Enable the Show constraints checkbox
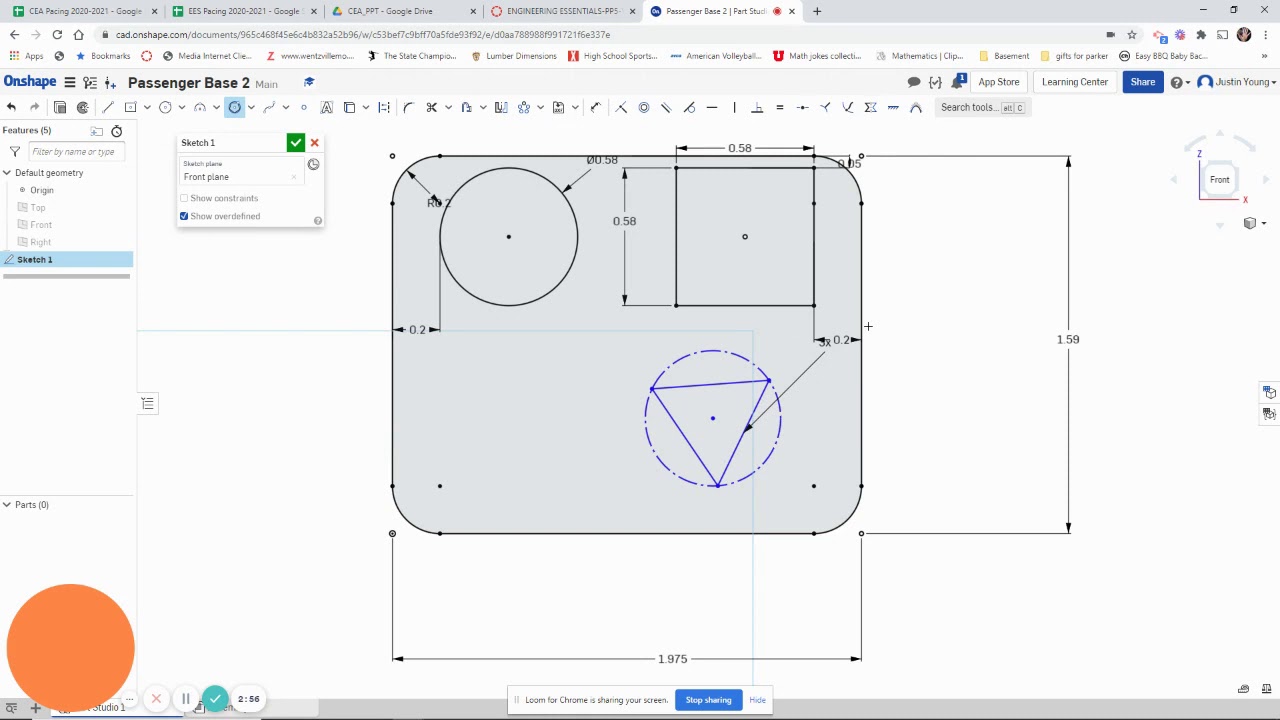Screen dimensions: 1280x720 [184, 198]
